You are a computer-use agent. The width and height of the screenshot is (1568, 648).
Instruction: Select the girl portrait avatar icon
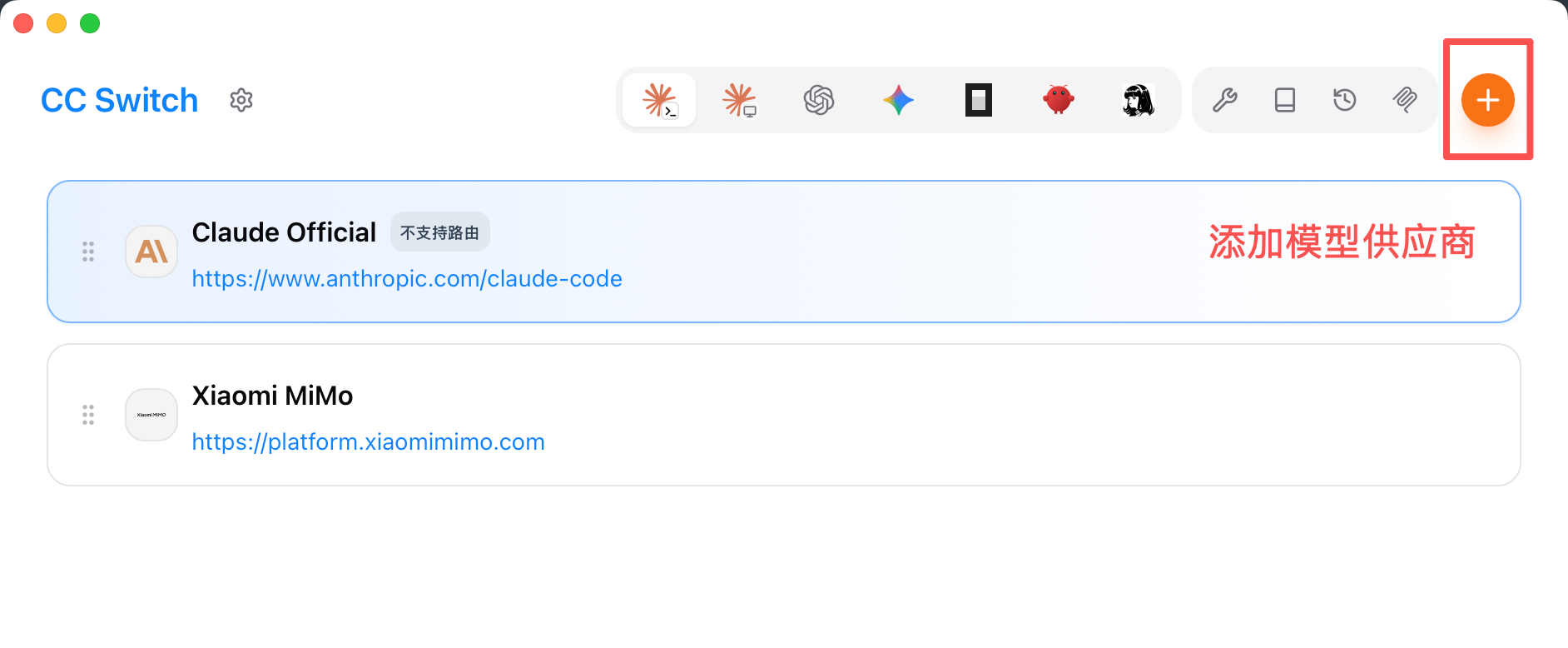pyautogui.click(x=1139, y=100)
